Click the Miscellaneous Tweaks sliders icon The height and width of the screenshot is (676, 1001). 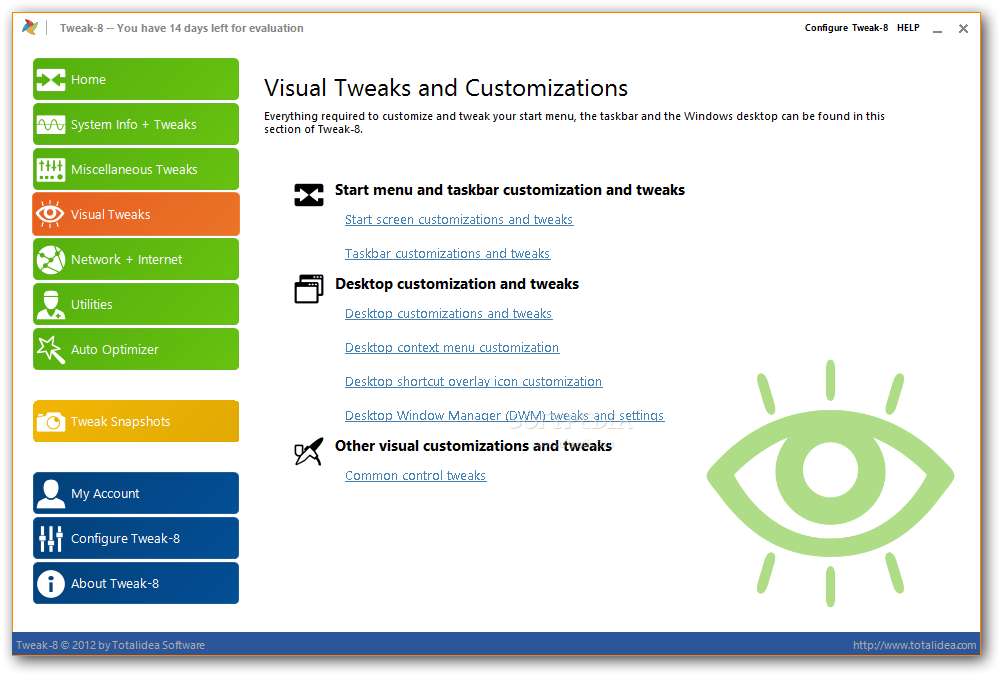[x=50, y=169]
